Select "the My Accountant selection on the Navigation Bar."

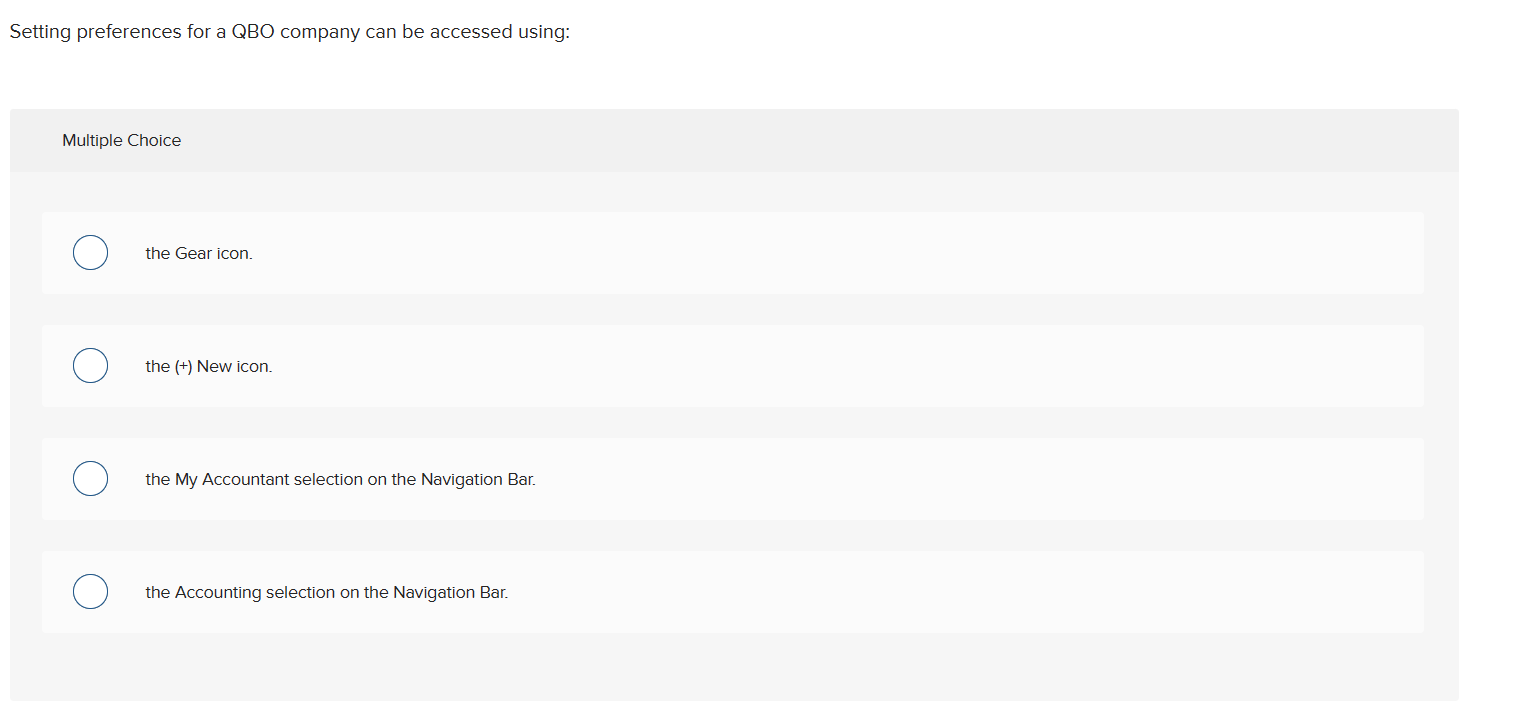340,479
